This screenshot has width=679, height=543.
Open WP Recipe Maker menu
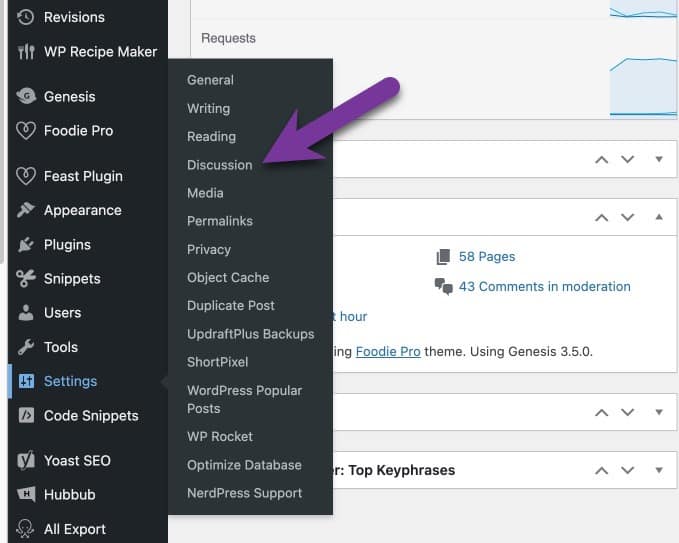click(100, 52)
